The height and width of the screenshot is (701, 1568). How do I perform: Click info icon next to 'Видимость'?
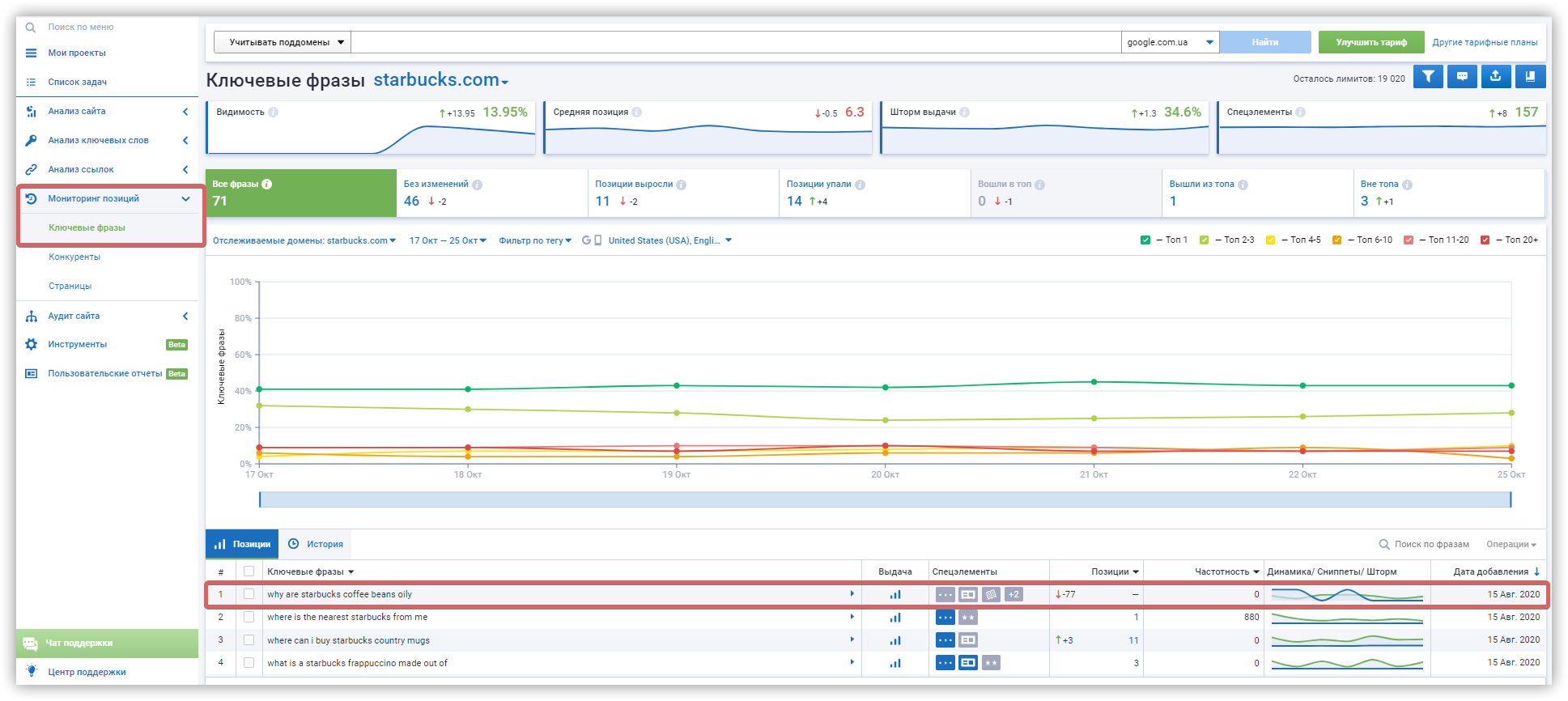pos(274,113)
